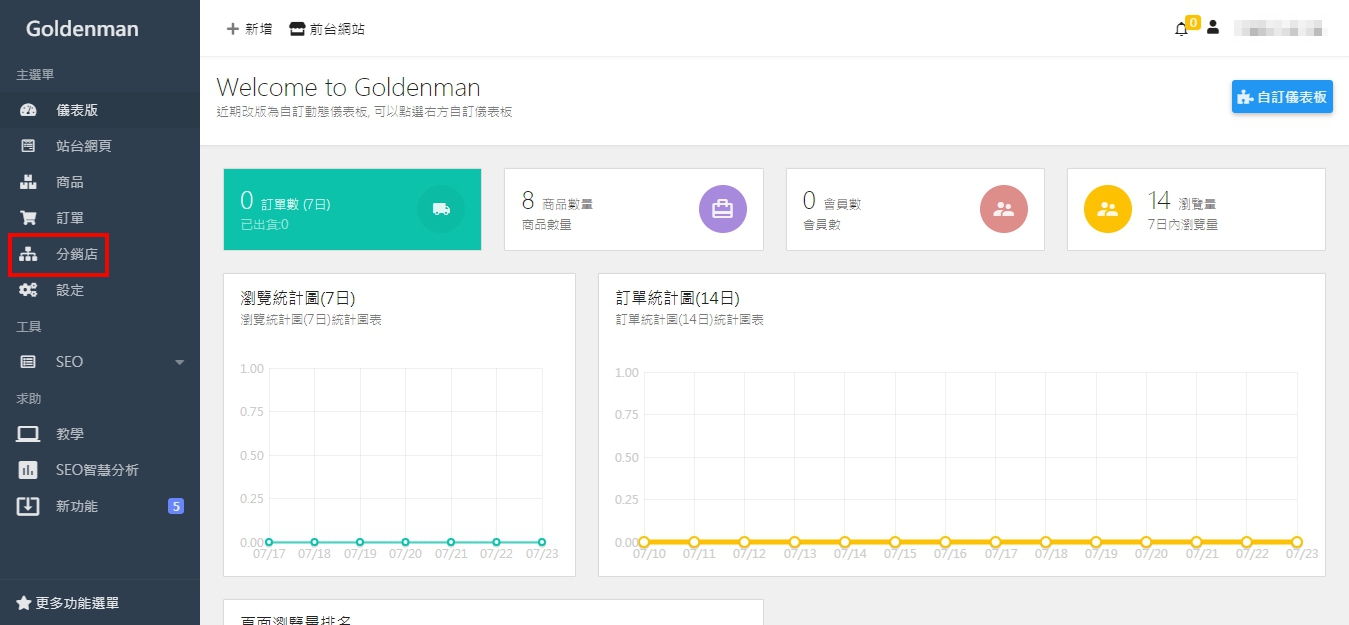1349x625 pixels.
Task: Click the Goldenman logo text
Action: (82, 28)
